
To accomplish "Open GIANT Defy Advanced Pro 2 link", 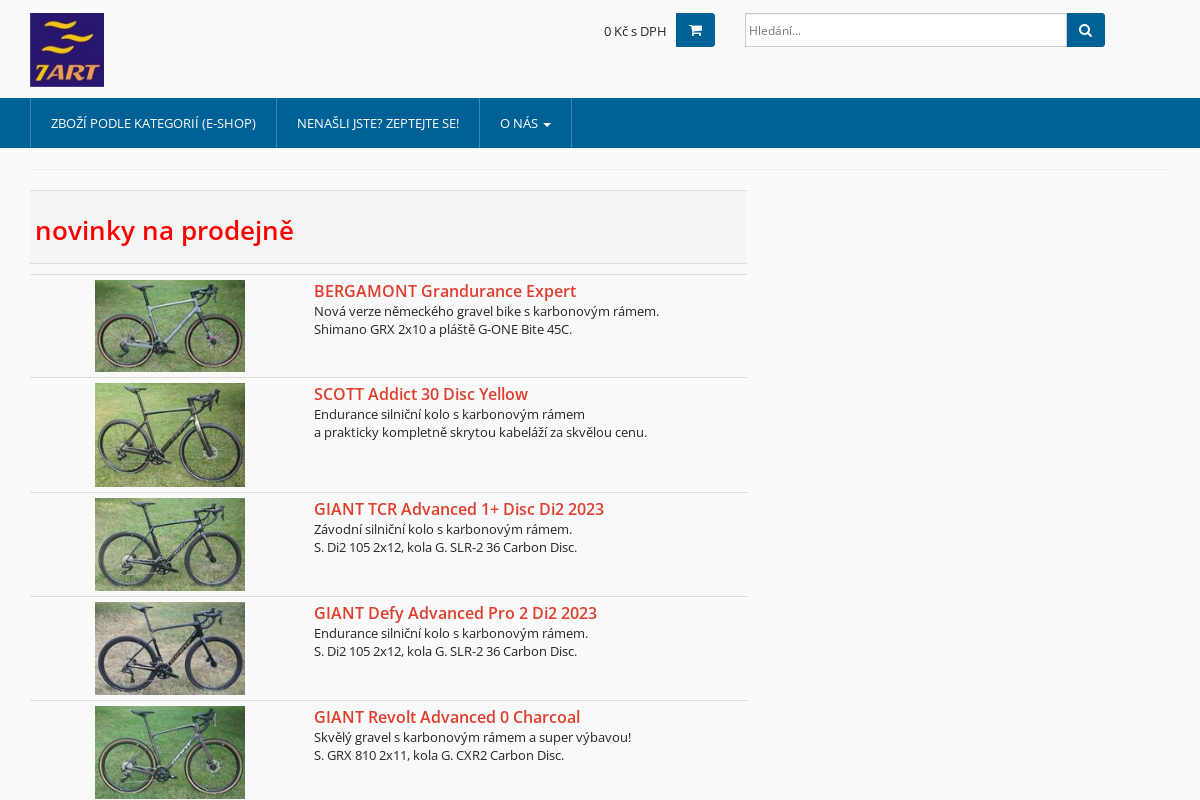I will 455,613.
